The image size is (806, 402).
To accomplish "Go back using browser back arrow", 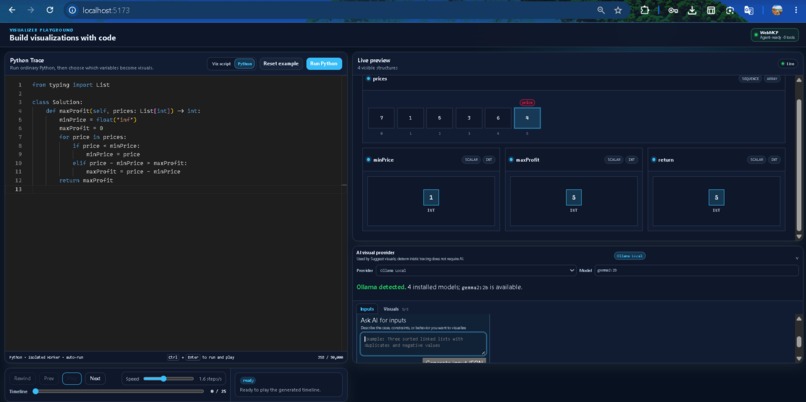I will click(x=12, y=10).
